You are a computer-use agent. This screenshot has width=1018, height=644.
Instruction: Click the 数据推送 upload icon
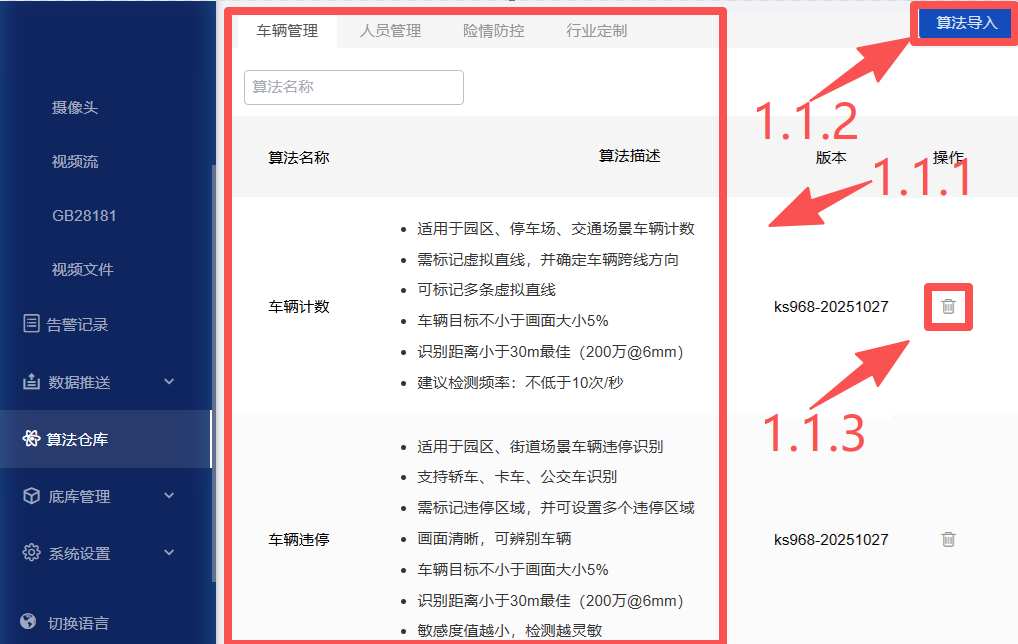(x=31, y=382)
